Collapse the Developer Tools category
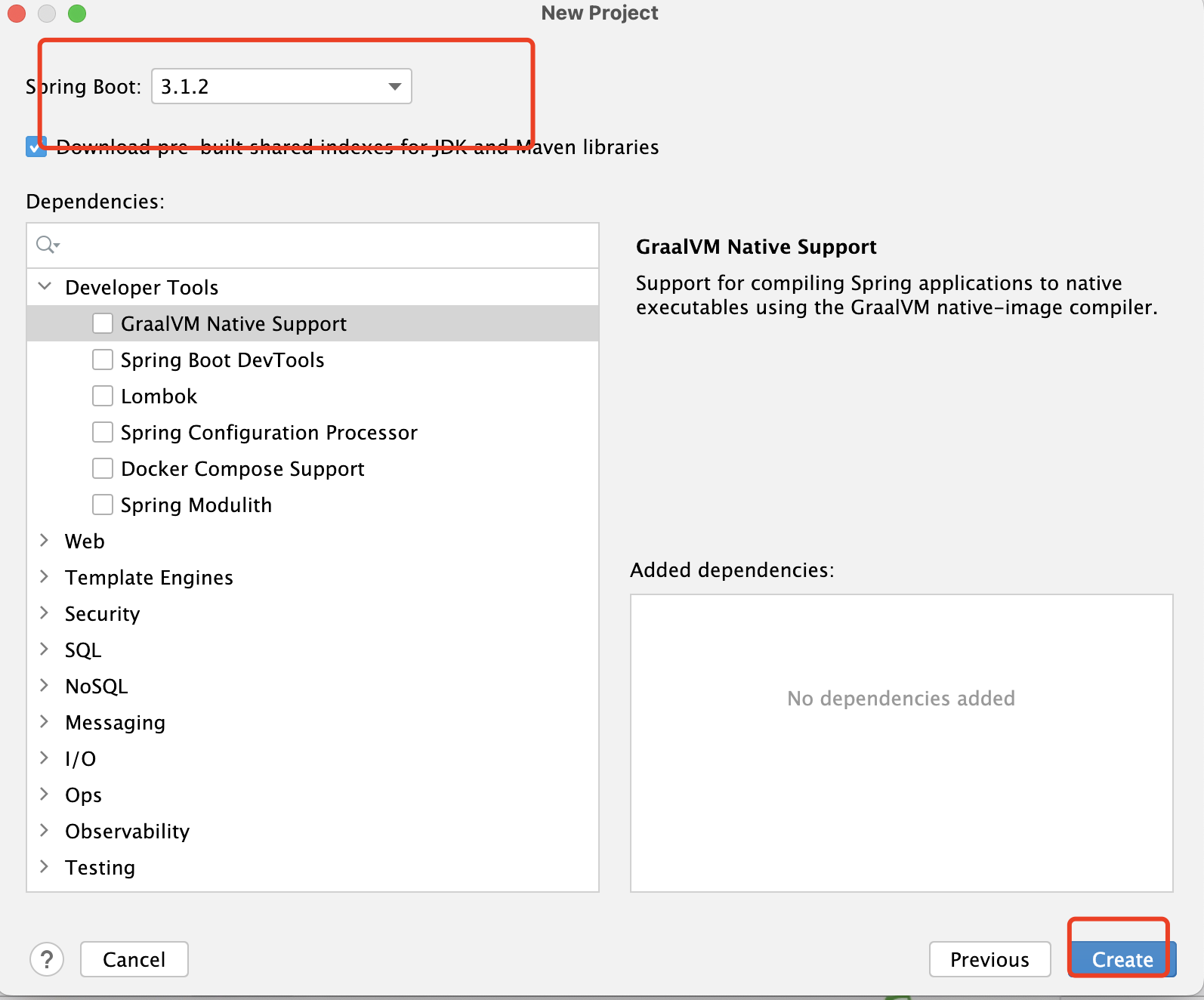Screen dimensions: 1204x1000 click(45, 286)
